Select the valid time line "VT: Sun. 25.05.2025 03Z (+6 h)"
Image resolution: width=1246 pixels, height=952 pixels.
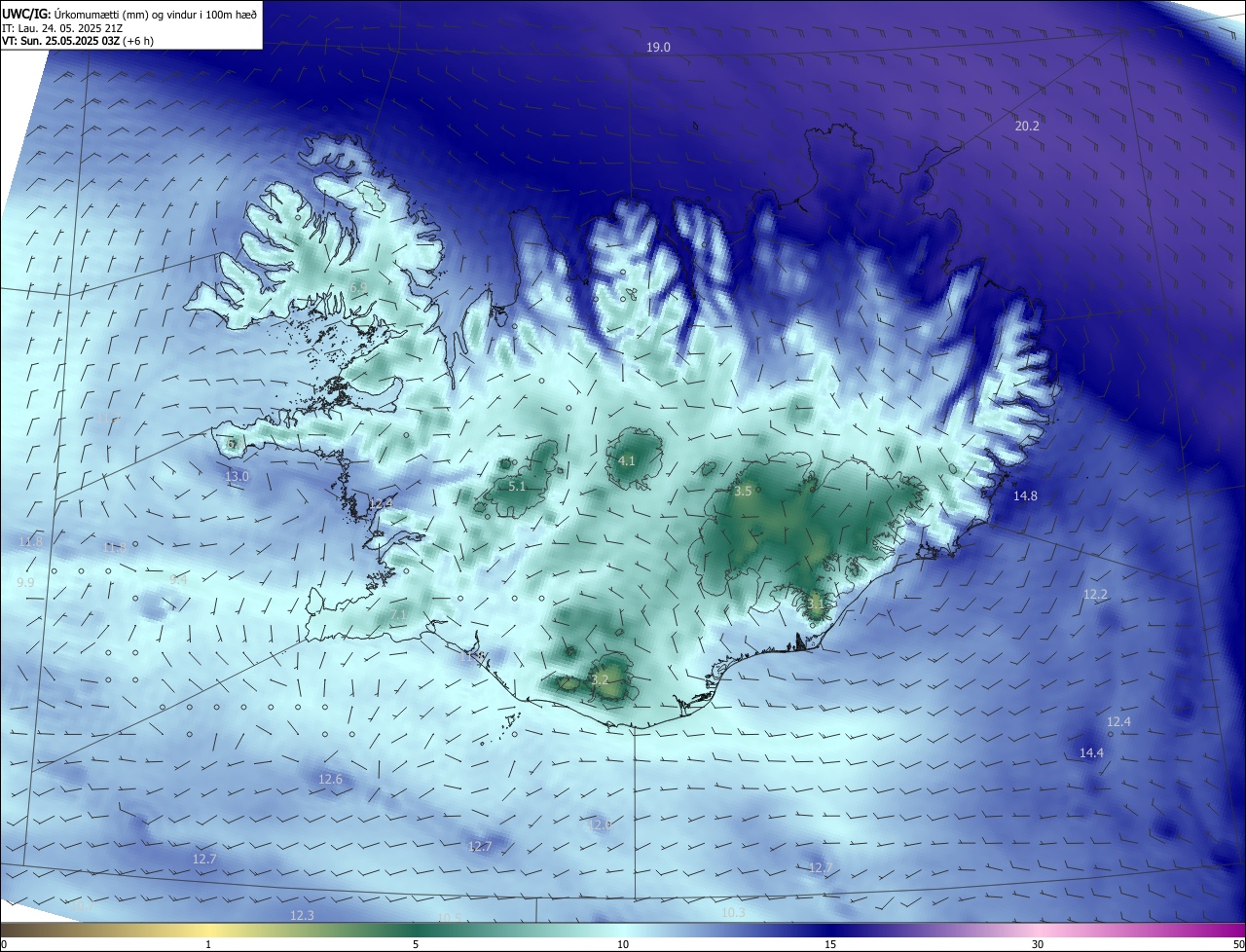(78, 41)
